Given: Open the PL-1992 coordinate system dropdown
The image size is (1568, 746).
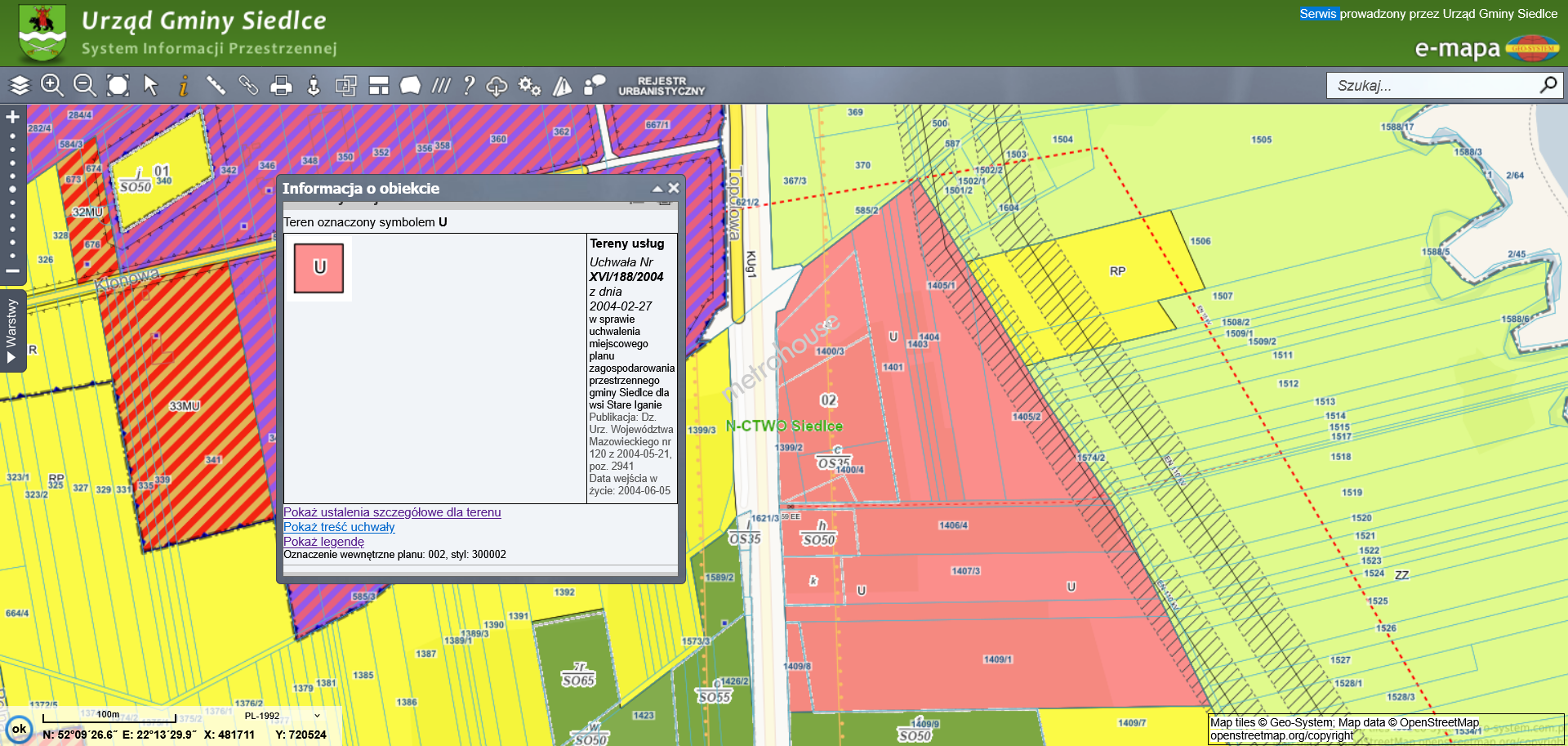Looking at the screenshot, I should [x=282, y=716].
